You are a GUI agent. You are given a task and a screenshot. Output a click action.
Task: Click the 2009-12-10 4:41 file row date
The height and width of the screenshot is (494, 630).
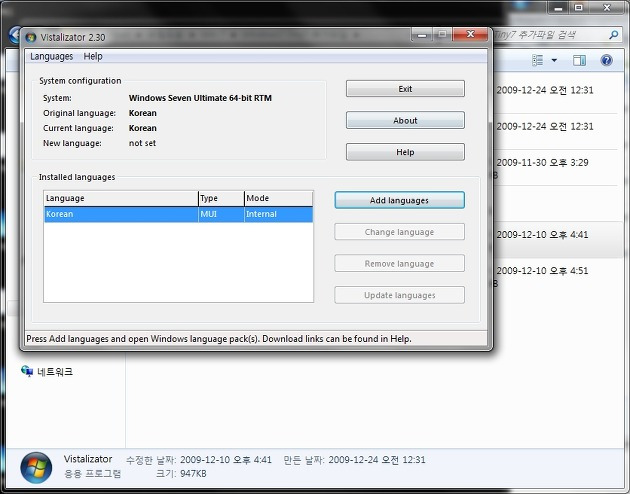click(542, 235)
